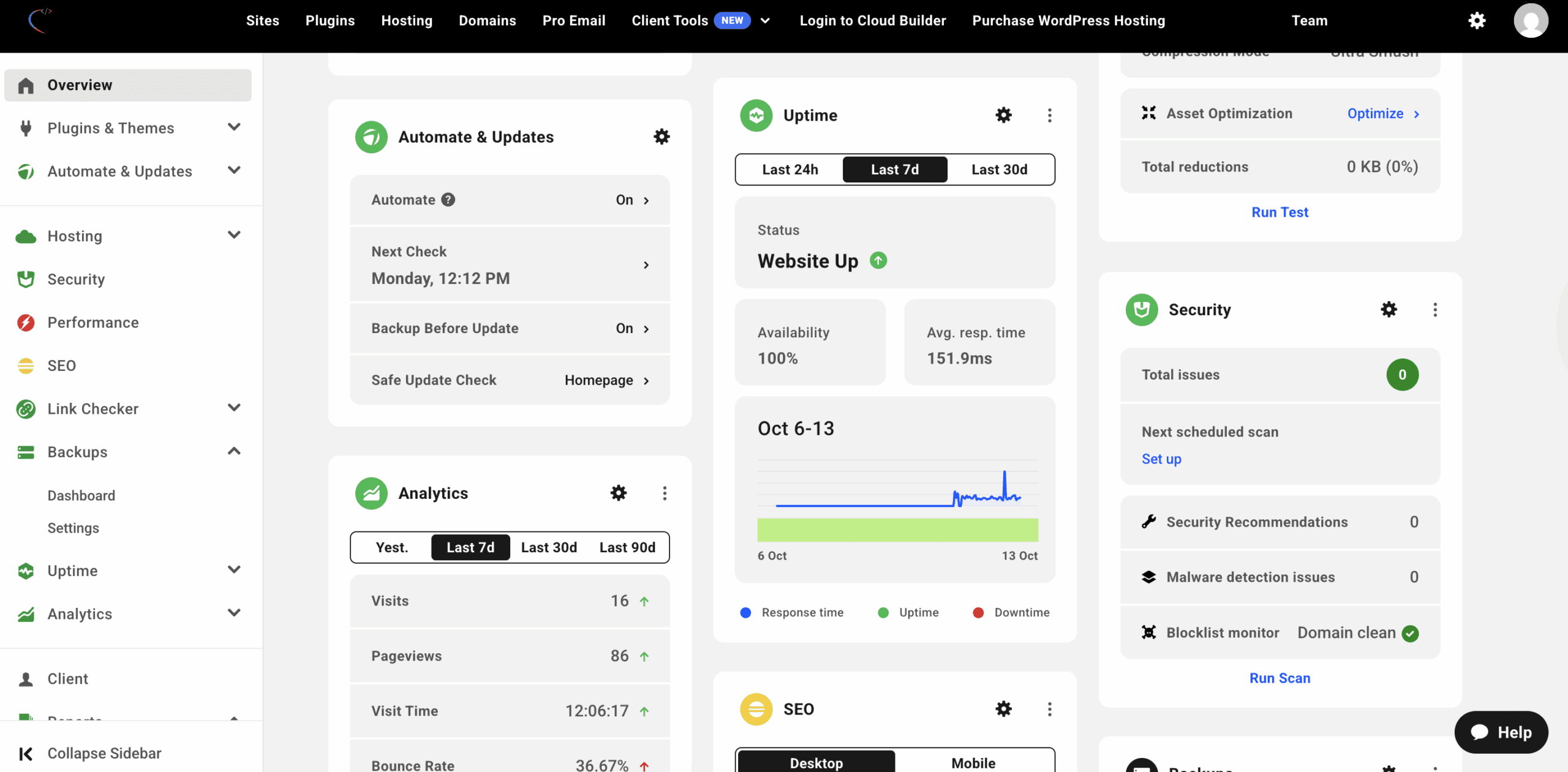Open Domains in top navigation
The height and width of the screenshot is (772, 1568).
pyautogui.click(x=487, y=21)
